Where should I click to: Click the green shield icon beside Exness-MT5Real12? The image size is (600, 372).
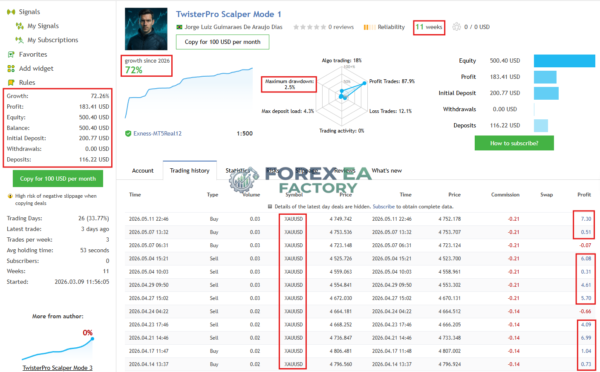[x=128, y=134]
